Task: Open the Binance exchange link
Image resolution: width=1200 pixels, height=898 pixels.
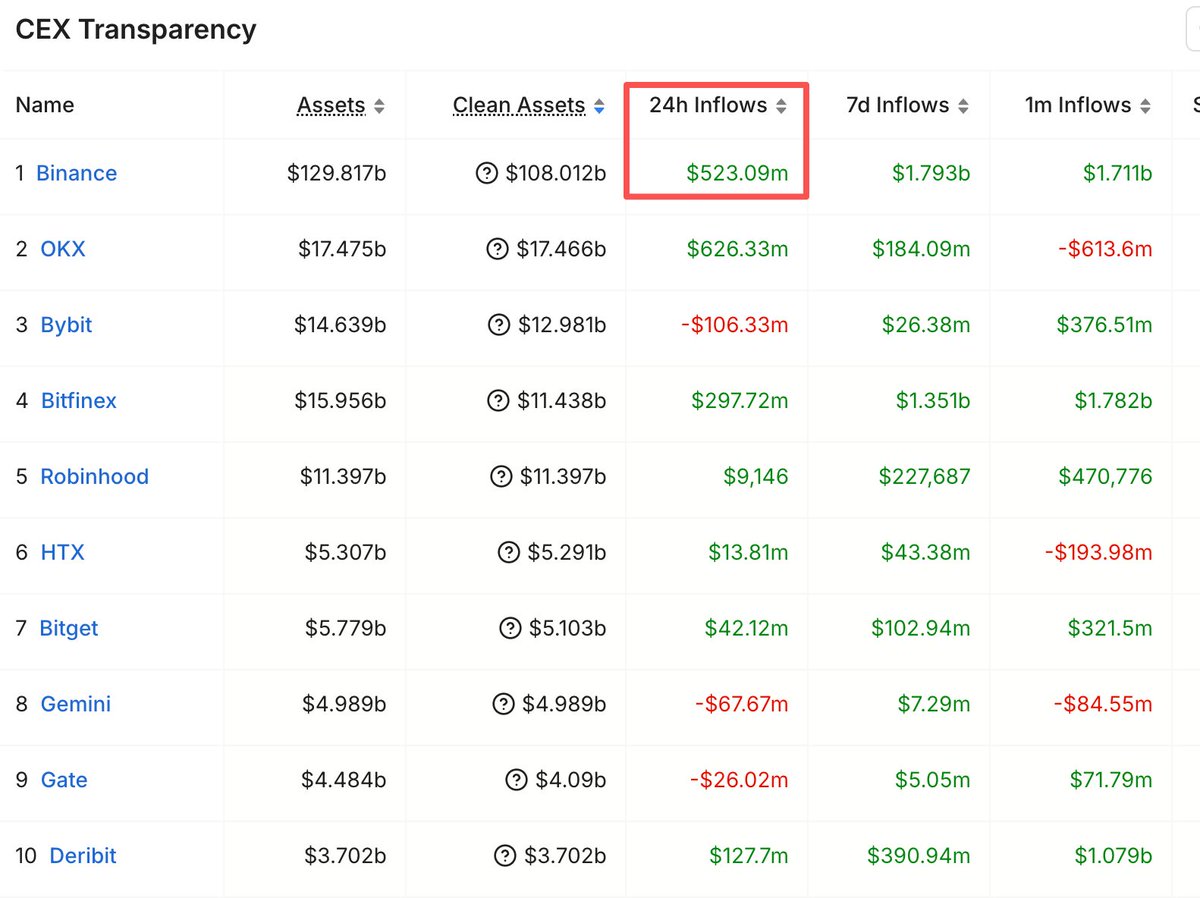Action: tap(76, 173)
